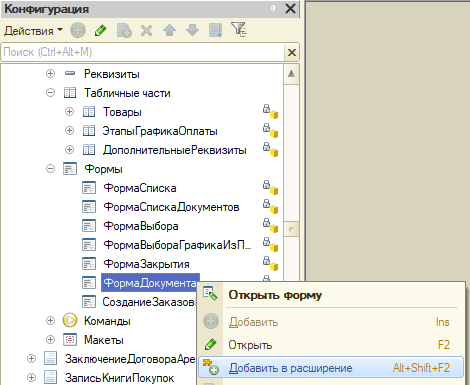Image resolution: width=470 pixels, height=385 pixels.
Task: Collapse the Формы node
Action: click(50, 169)
